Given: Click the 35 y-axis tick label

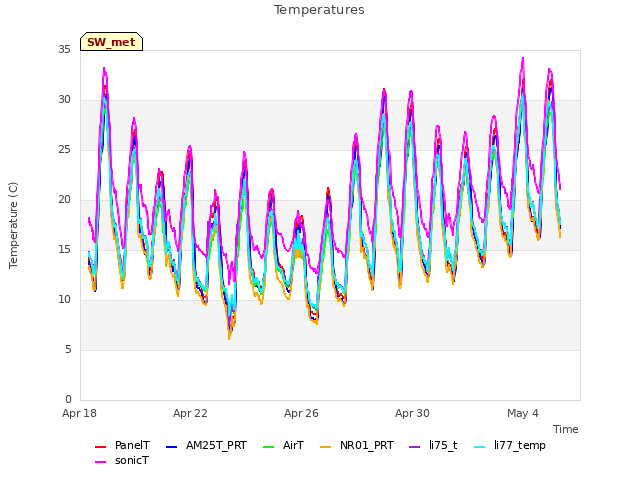Looking at the screenshot, I should pos(64,50).
